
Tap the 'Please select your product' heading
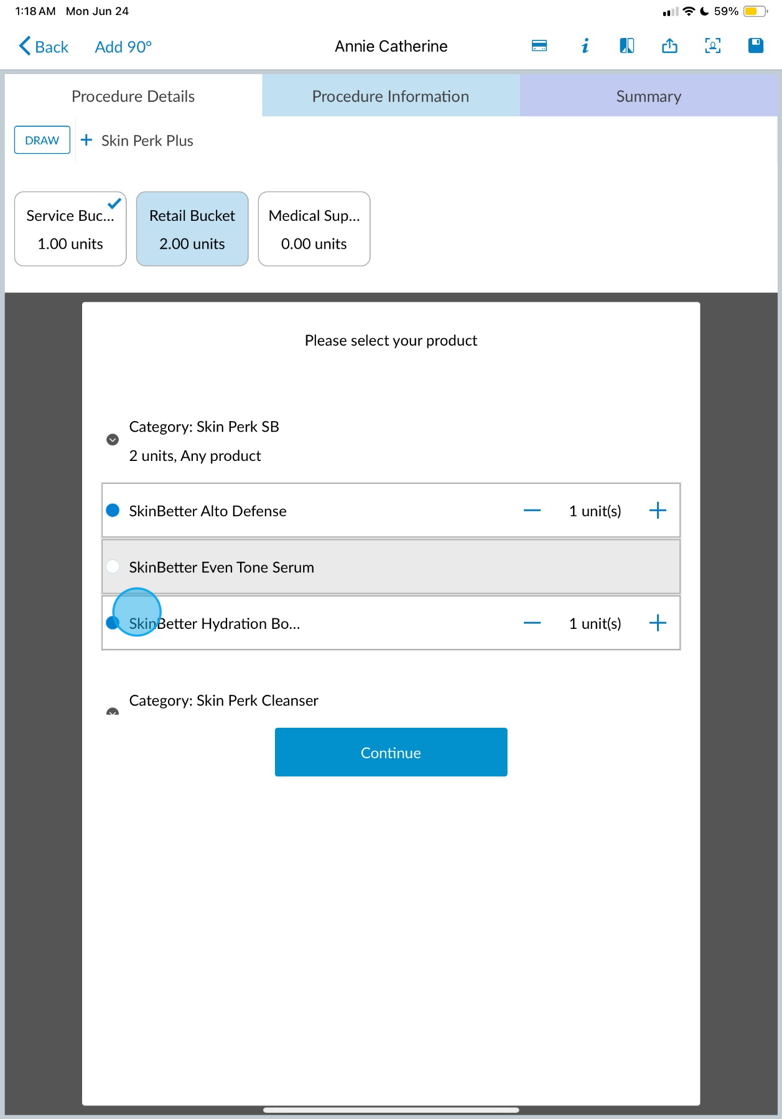click(391, 340)
